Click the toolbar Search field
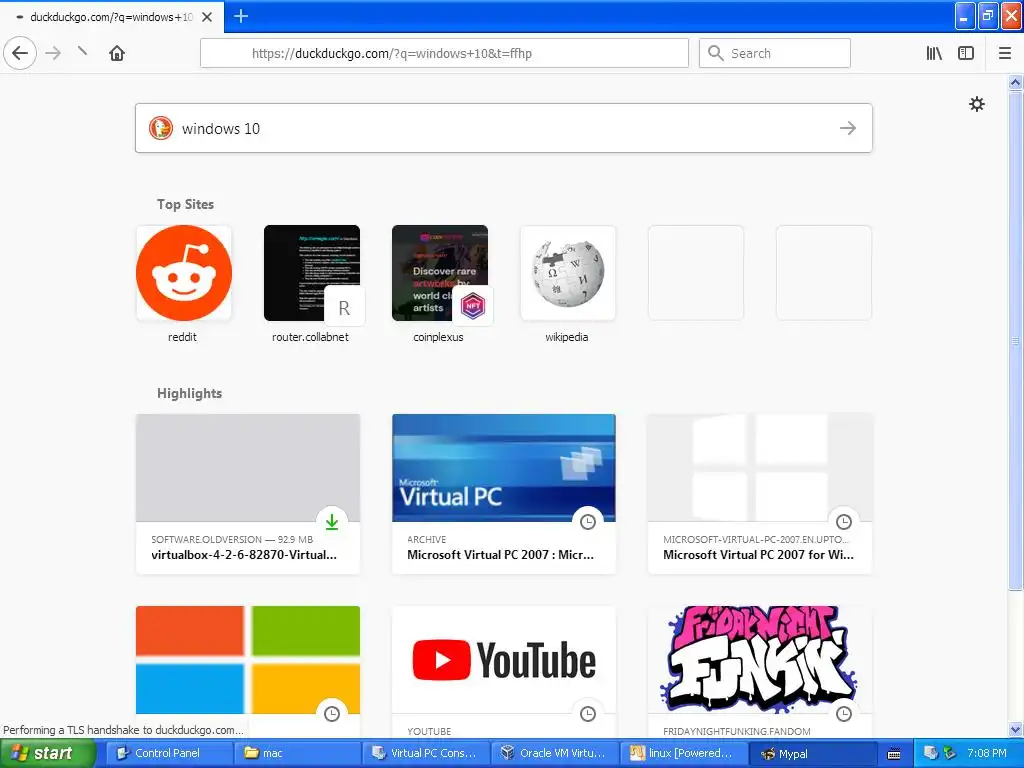Screen dimensions: 1024x768 tap(775, 53)
